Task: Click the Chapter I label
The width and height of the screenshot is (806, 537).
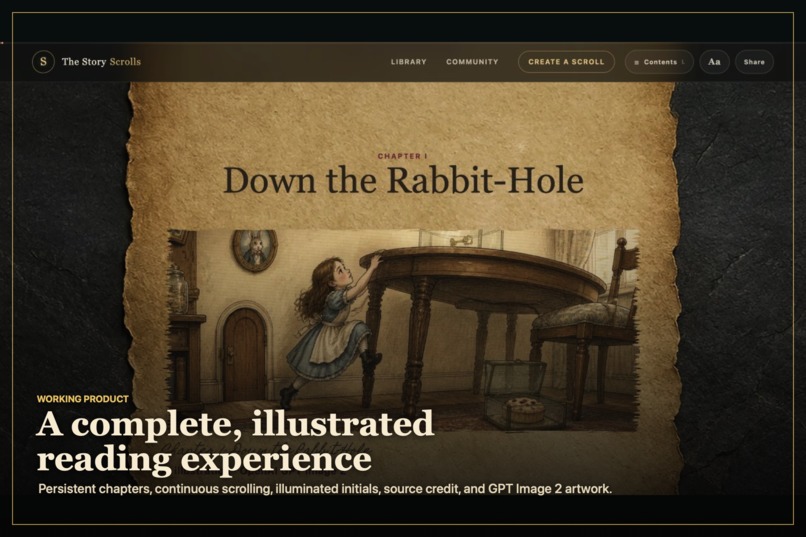Action: point(402,156)
